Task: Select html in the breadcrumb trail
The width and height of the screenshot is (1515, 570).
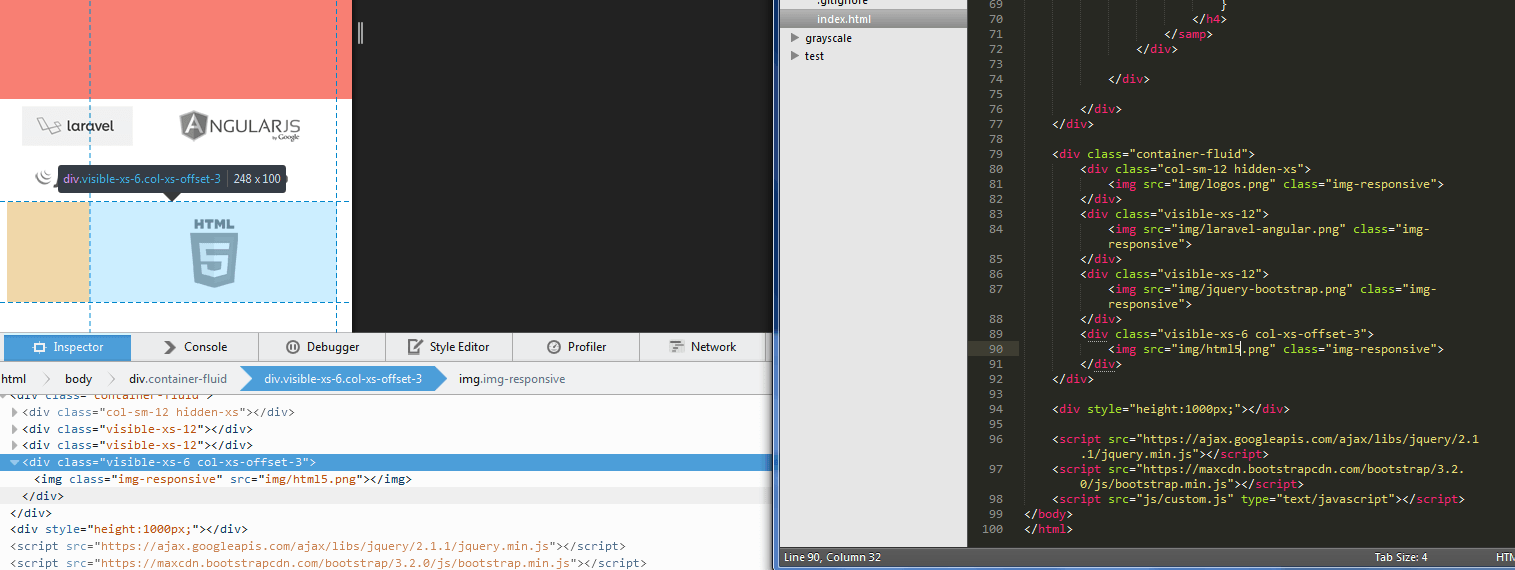Action: [x=13, y=379]
